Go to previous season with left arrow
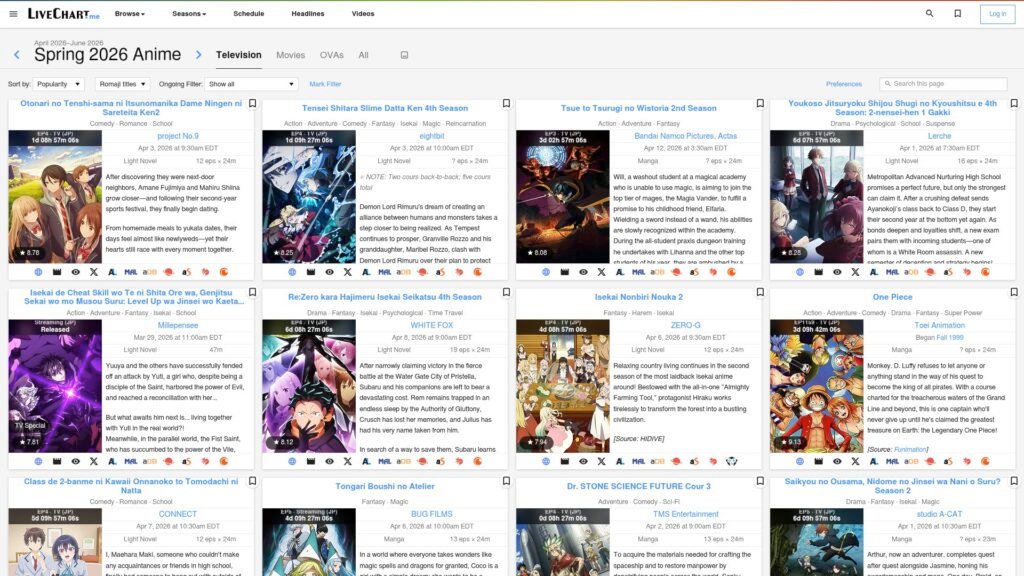The height and width of the screenshot is (576, 1024). click(x=17, y=55)
